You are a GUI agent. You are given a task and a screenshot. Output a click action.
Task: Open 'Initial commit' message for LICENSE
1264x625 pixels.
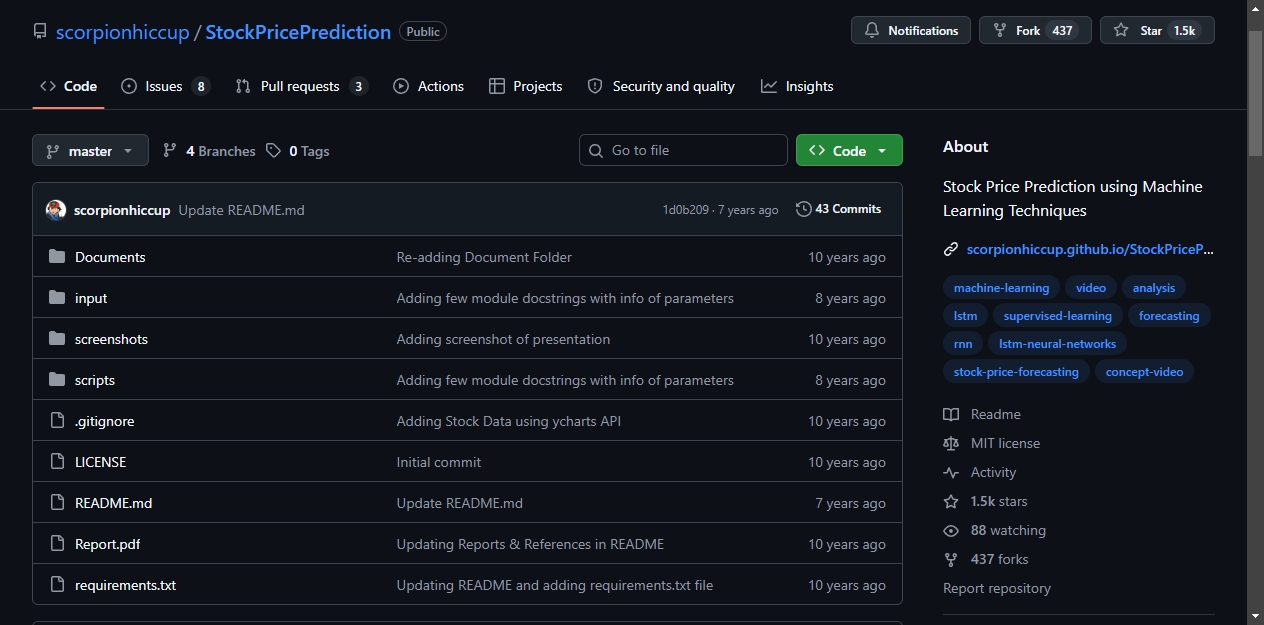click(x=438, y=462)
